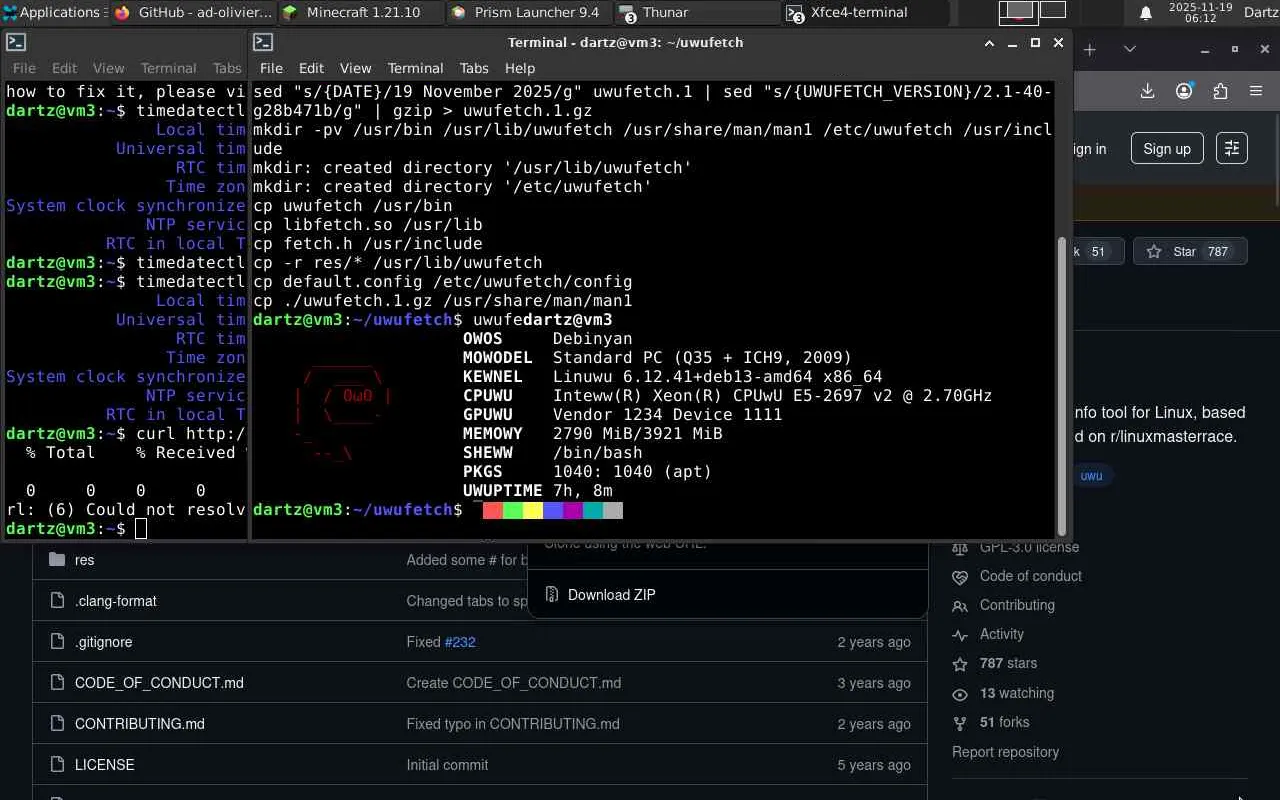Open the Report repository link

tap(1005, 752)
